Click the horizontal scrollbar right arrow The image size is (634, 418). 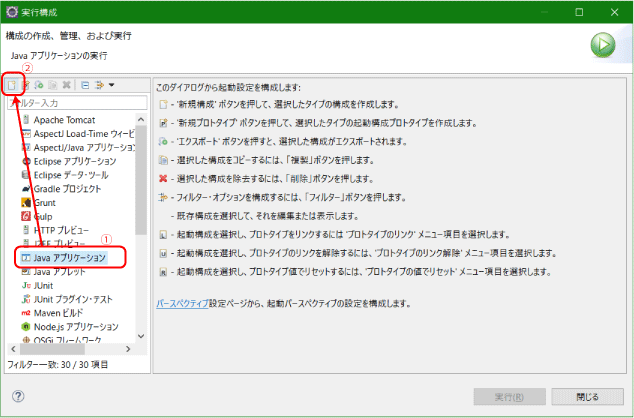tap(128, 349)
